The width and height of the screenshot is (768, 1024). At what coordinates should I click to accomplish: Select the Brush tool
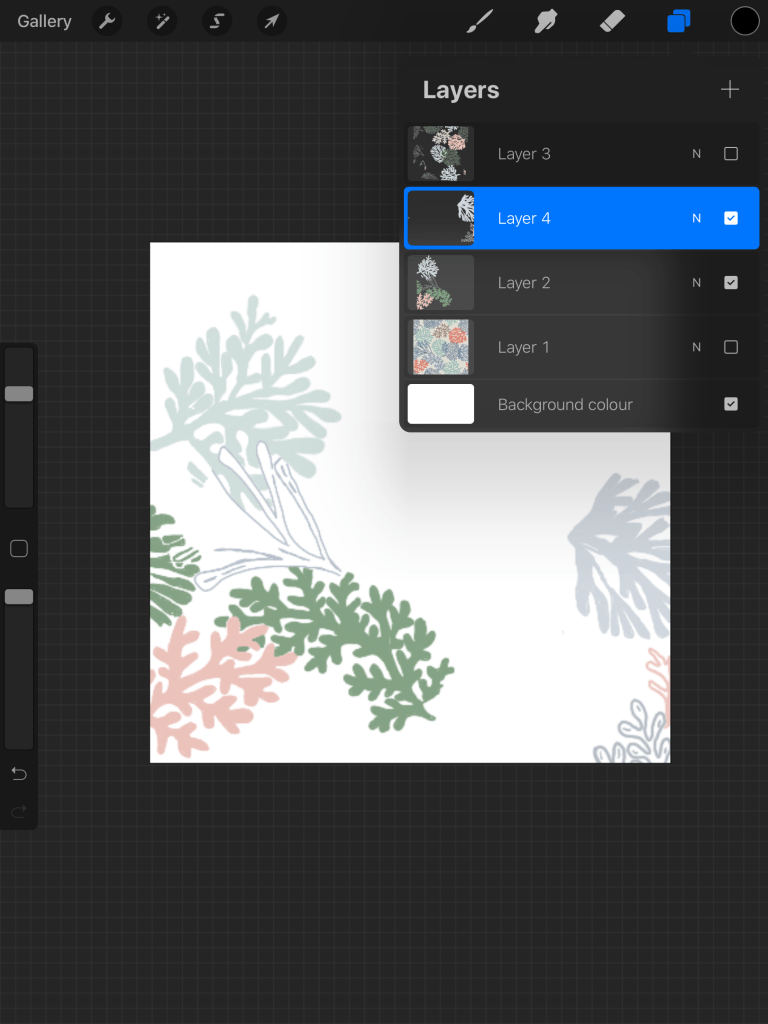pos(480,21)
